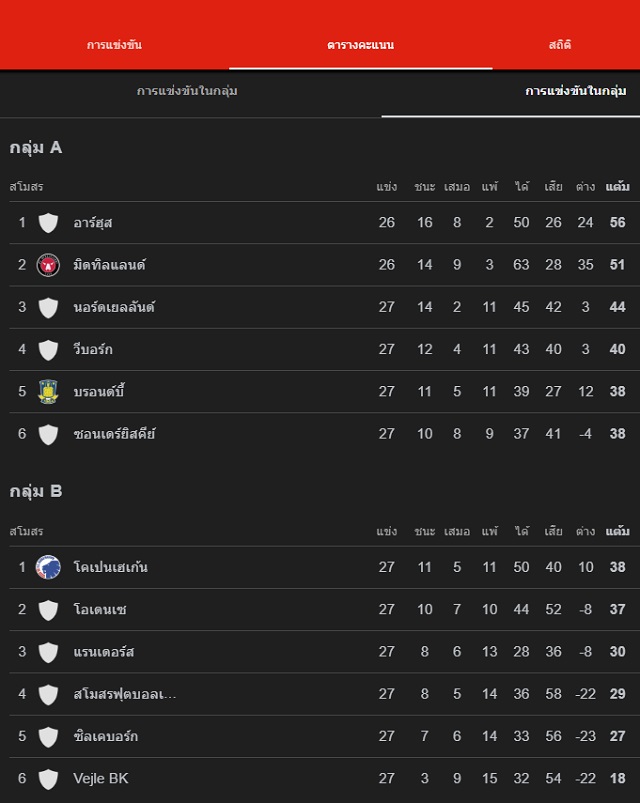Open the สถิติ tab

coord(560,45)
